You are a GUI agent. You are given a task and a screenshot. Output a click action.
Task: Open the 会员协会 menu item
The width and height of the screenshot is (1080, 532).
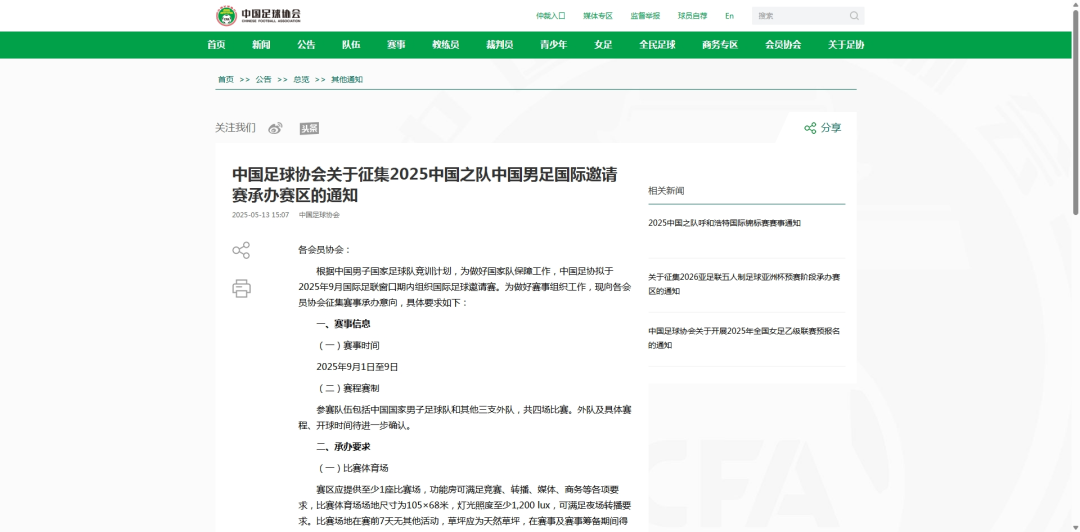[x=783, y=45]
